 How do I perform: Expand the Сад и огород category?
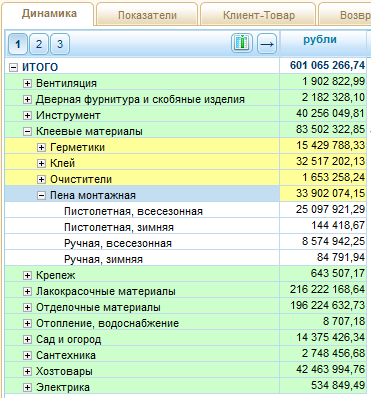click(x=27, y=339)
